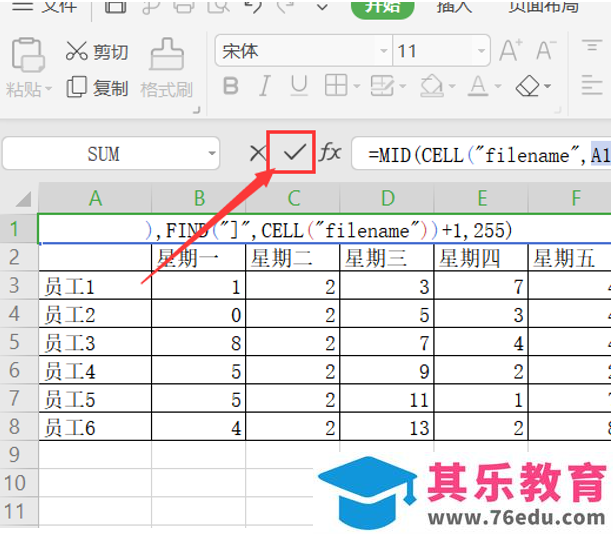Viewport: 613px width, 534px height.
Task: Click the top align icon
Action: [x=591, y=46]
